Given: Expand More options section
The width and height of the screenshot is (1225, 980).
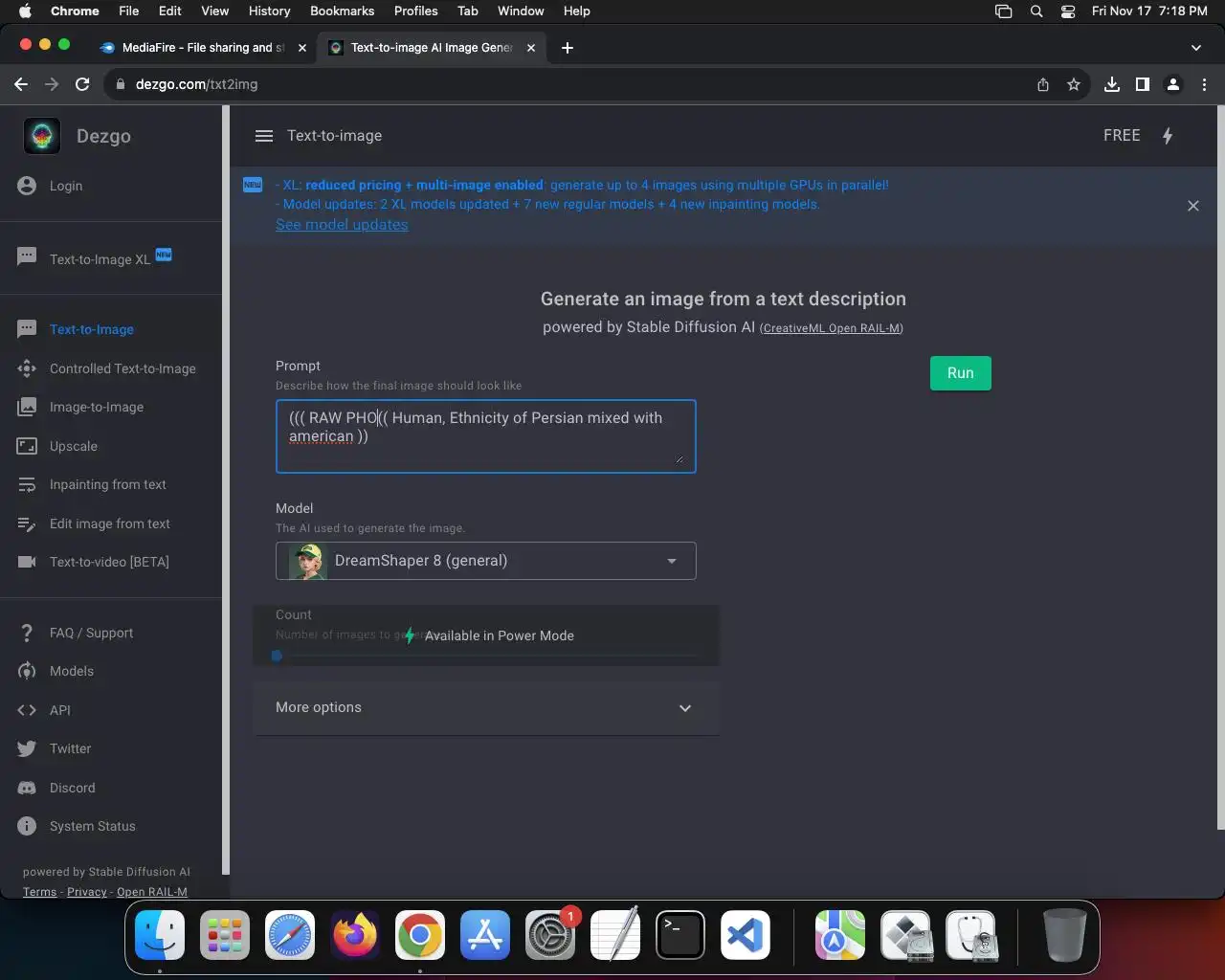Looking at the screenshot, I should tap(486, 708).
